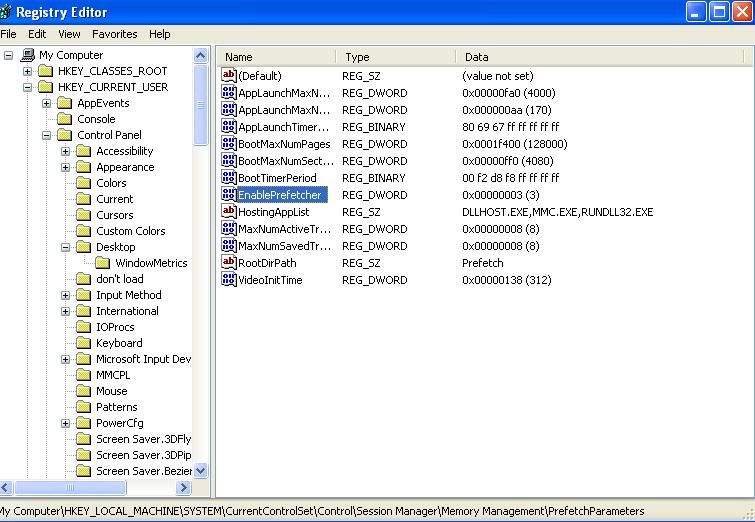This screenshot has height=522, width=755.
Task: Open the File menu
Action: pyautogui.click(x=8, y=34)
